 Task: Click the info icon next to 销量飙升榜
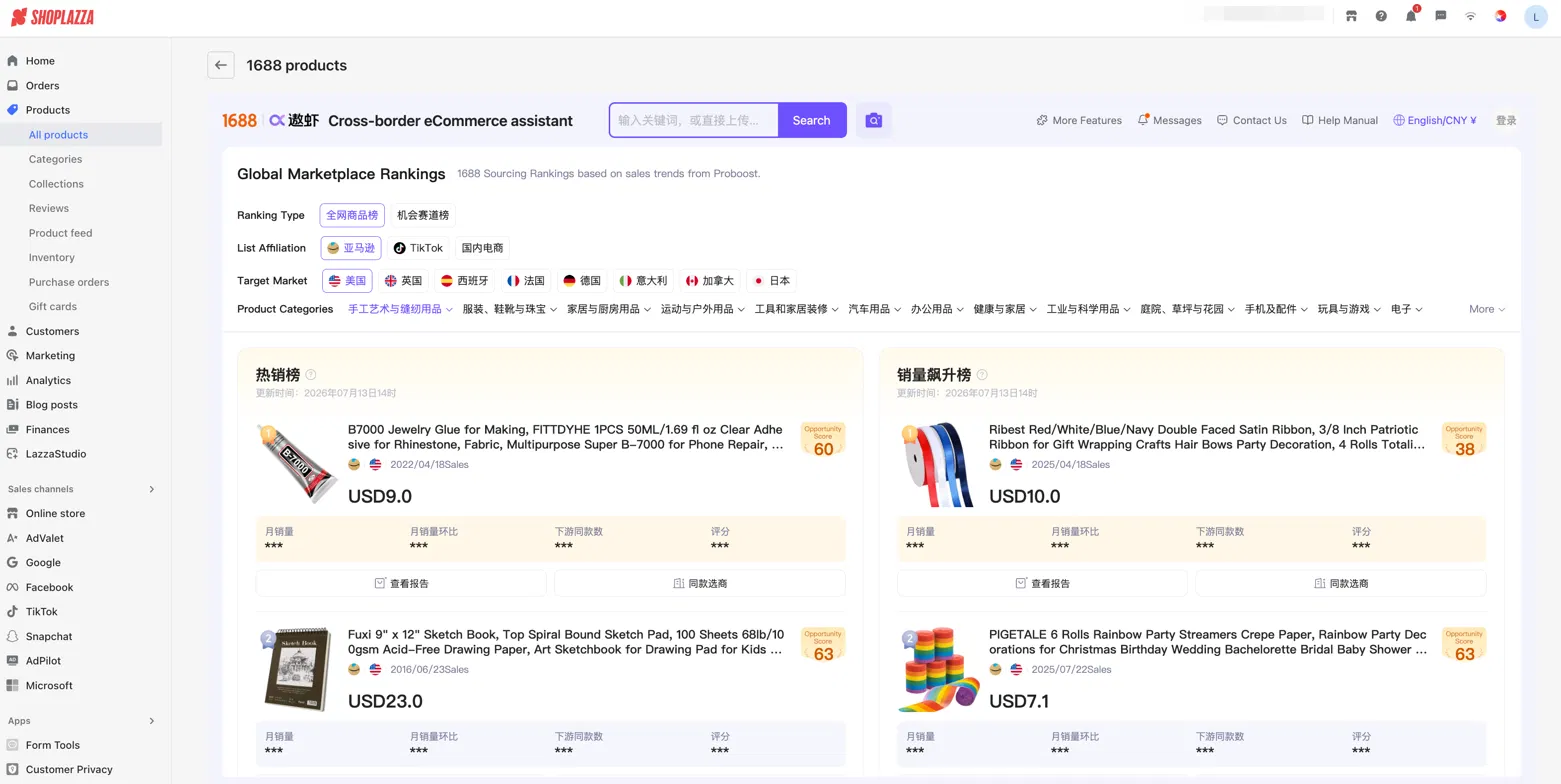[982, 375]
